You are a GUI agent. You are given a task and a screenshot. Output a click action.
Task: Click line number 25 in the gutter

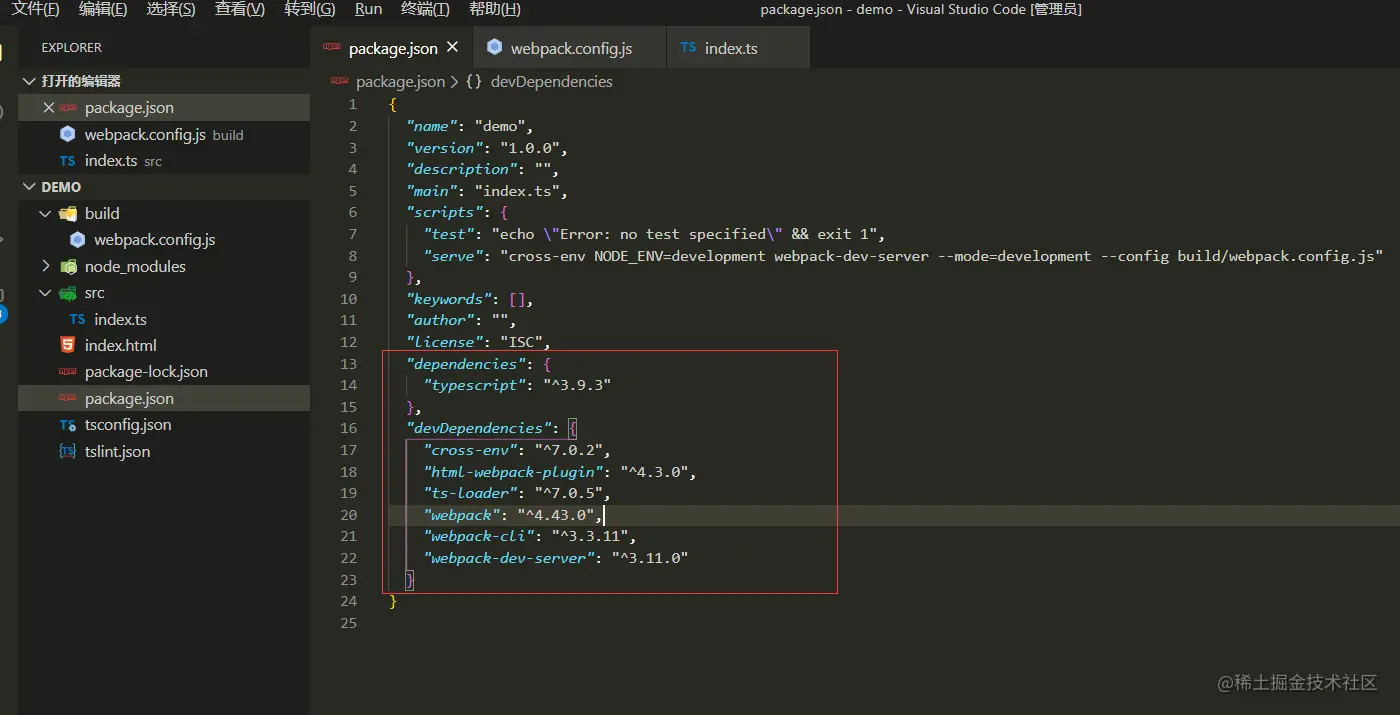348,623
